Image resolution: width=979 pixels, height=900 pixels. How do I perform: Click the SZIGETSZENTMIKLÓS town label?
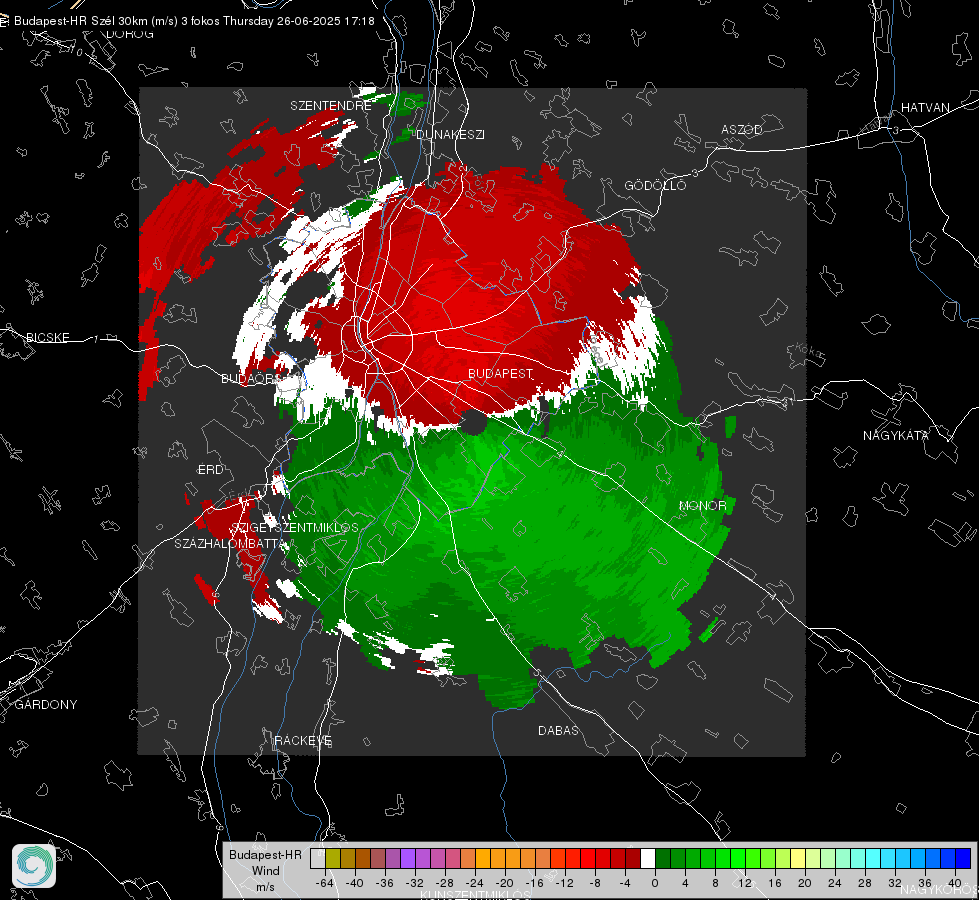pos(295,528)
